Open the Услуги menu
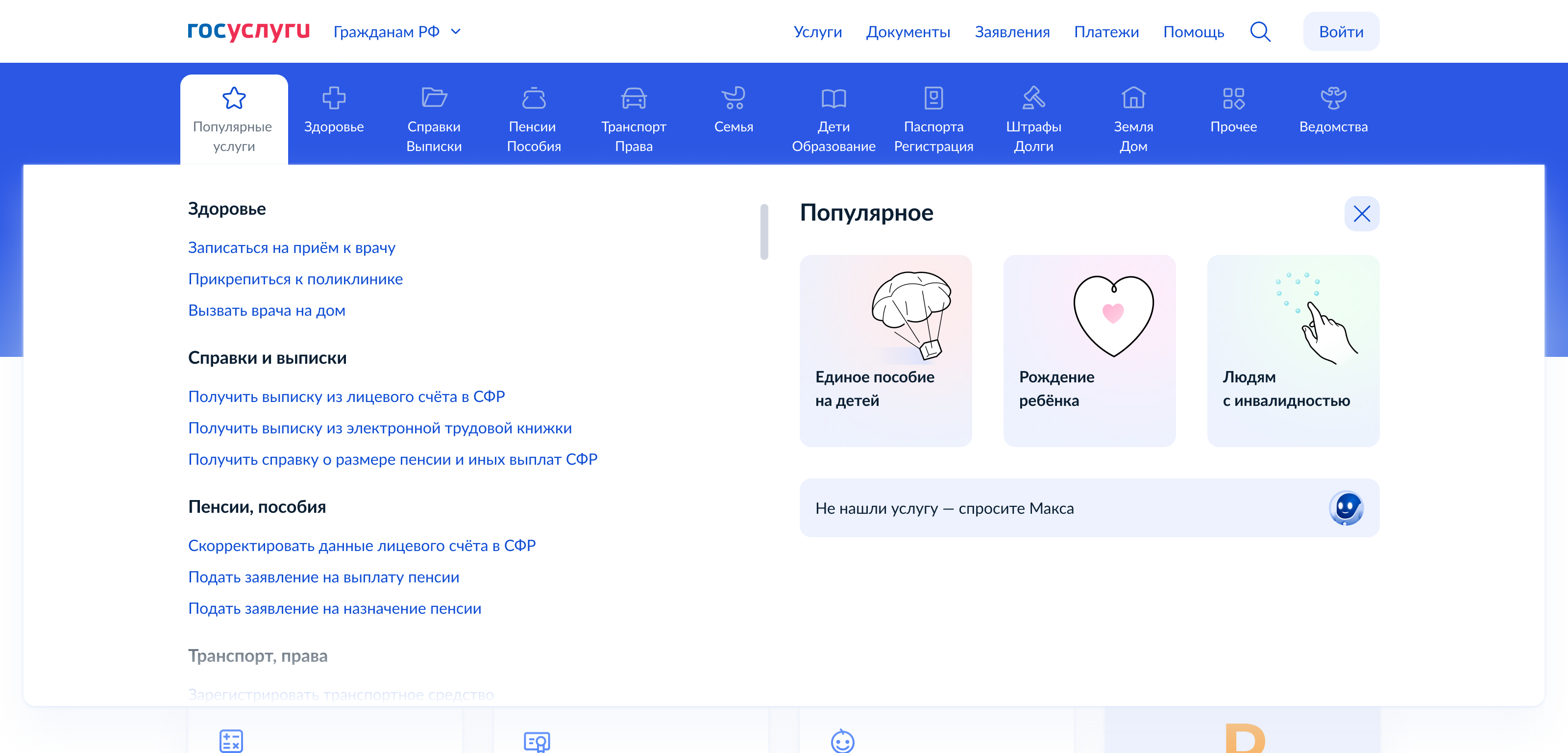Image resolution: width=1568 pixels, height=753 pixels. [817, 32]
